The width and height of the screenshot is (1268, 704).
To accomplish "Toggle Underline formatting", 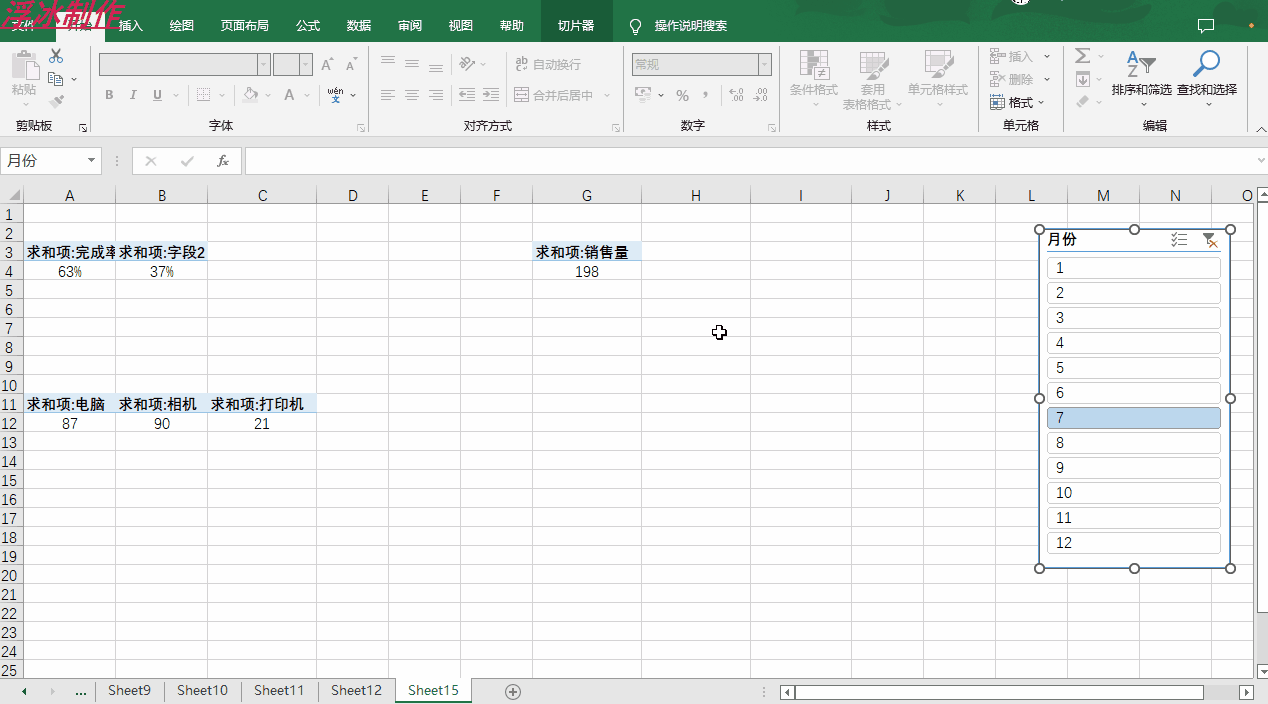I will pyautogui.click(x=157, y=95).
